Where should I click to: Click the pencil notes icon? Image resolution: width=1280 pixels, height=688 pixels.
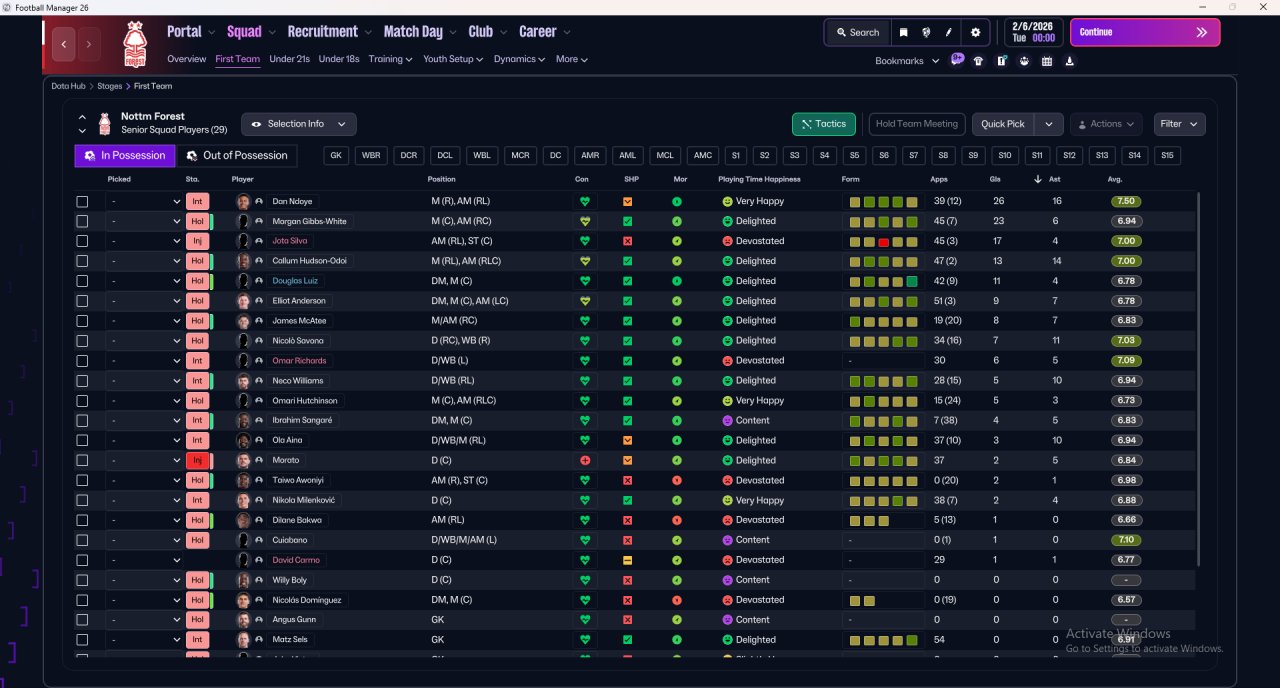point(949,32)
